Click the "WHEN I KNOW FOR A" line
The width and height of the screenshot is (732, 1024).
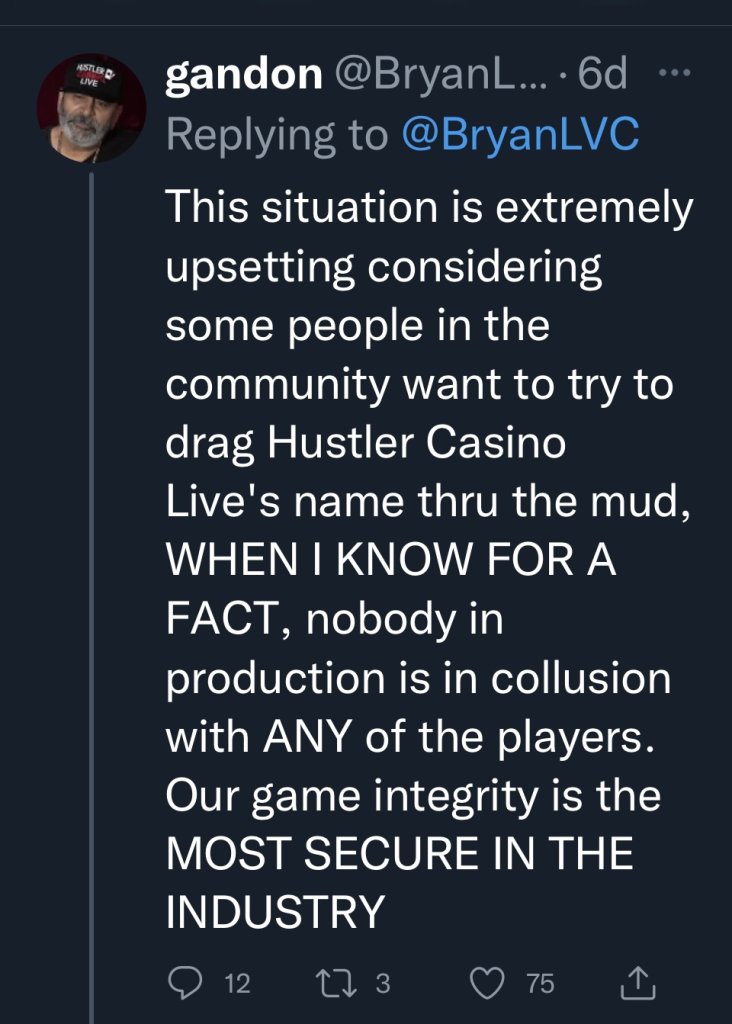(x=391, y=561)
